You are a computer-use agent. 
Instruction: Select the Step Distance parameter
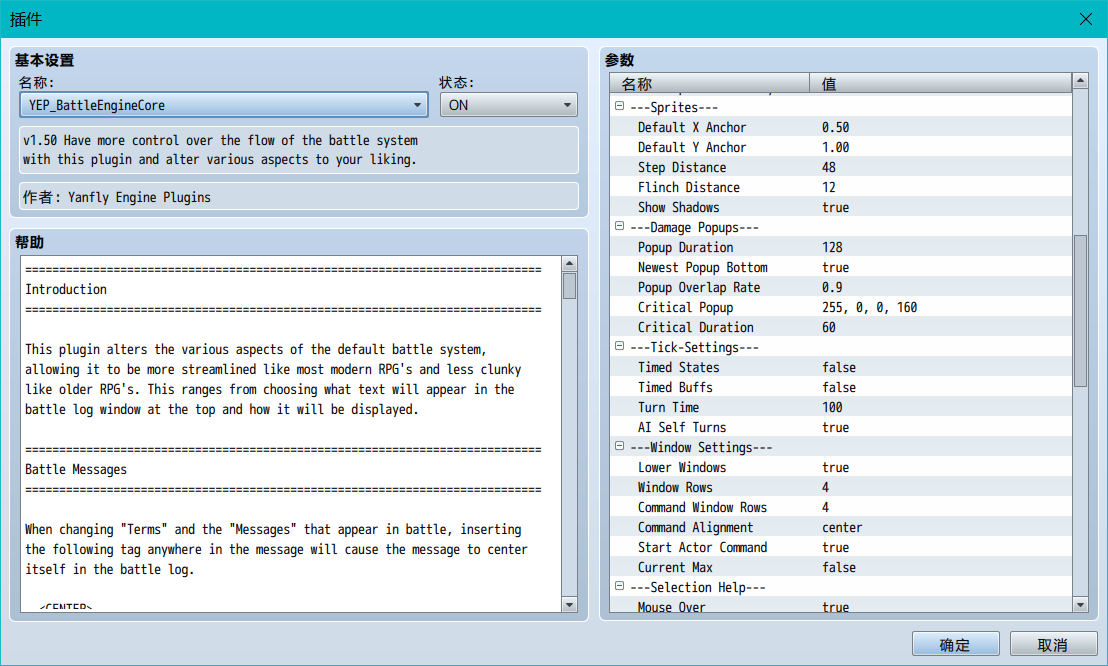click(841, 167)
